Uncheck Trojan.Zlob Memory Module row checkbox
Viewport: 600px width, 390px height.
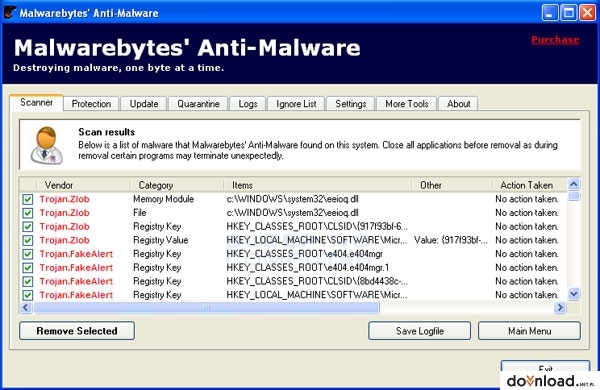(28, 199)
